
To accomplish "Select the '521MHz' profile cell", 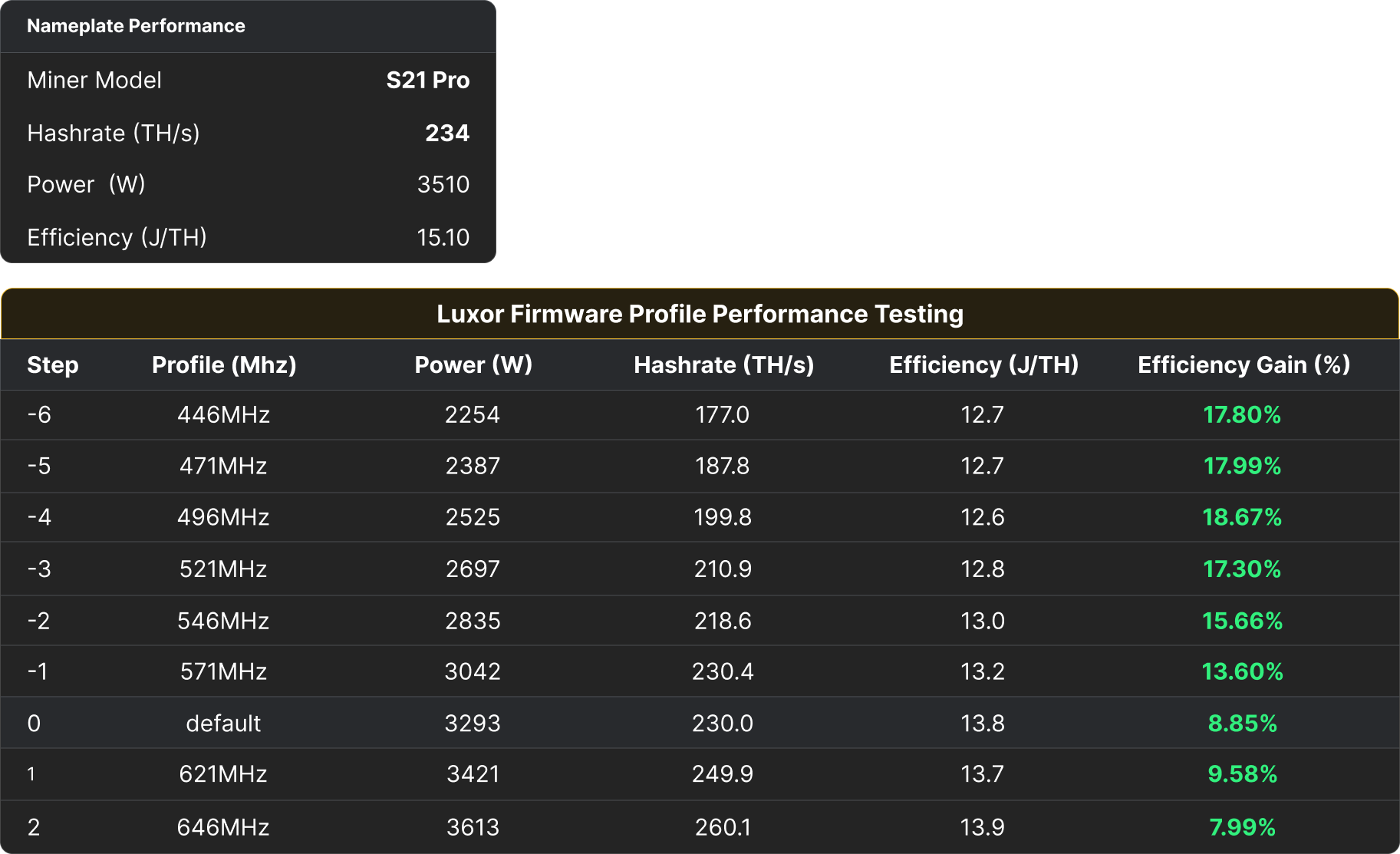I will tap(223, 569).
